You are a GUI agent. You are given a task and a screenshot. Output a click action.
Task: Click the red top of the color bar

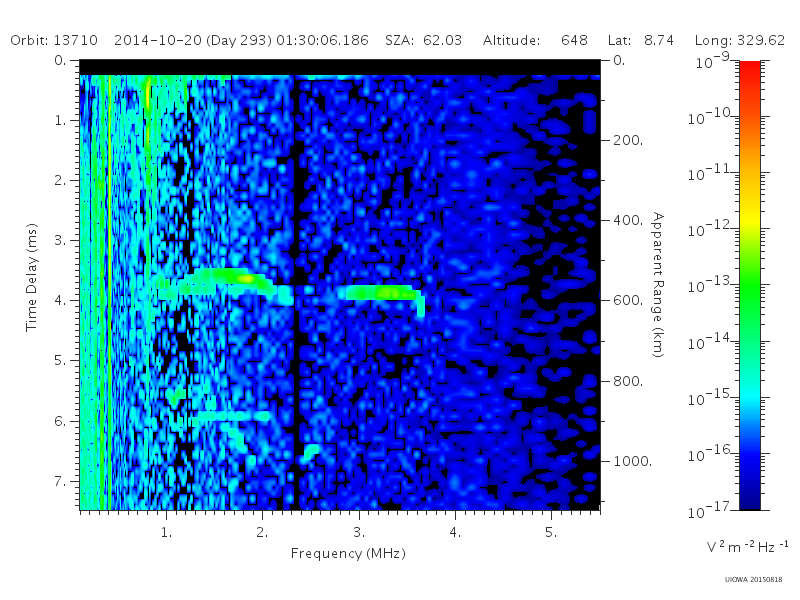[750, 71]
